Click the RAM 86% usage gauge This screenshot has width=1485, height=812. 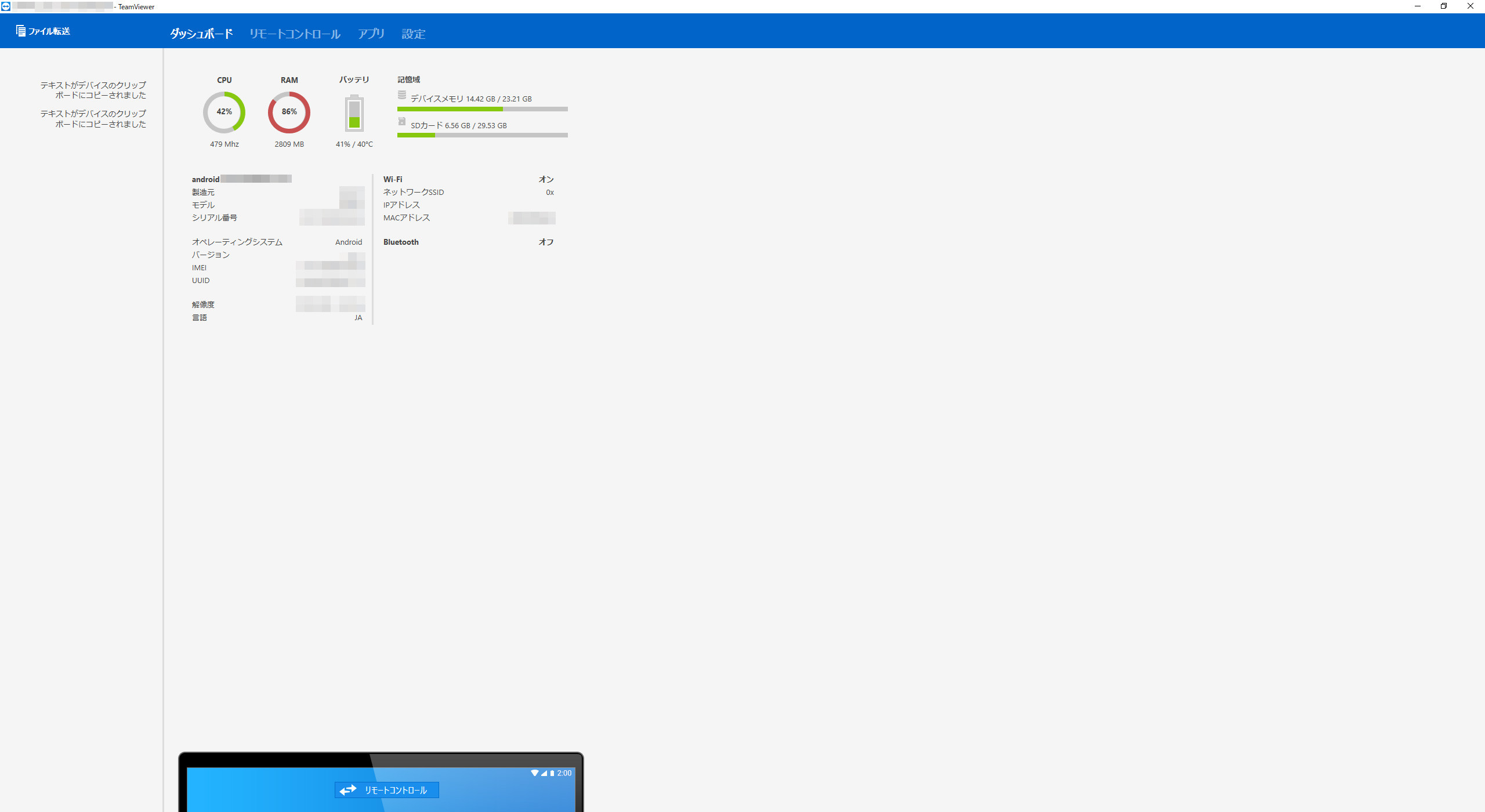[289, 112]
